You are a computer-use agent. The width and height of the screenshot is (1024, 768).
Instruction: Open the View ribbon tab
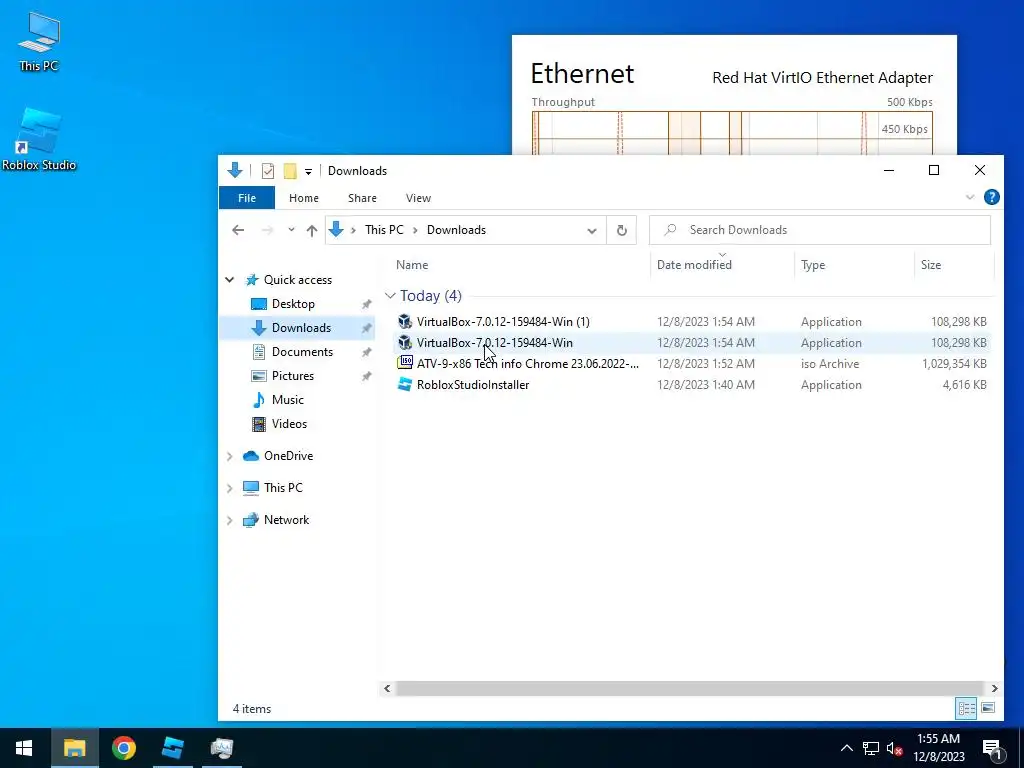click(418, 198)
